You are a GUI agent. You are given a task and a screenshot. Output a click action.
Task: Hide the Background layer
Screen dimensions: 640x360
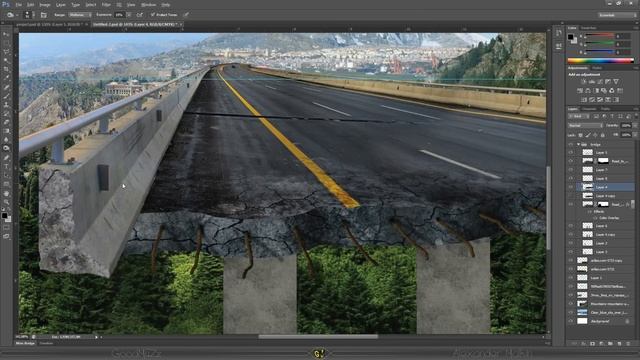(571, 321)
